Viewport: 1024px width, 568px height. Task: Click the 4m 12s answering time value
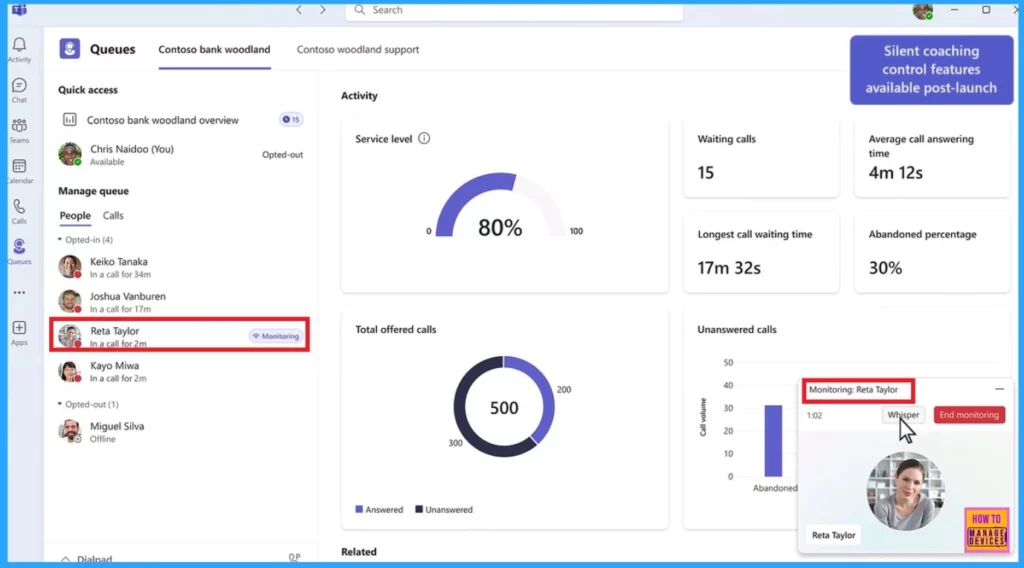click(895, 173)
